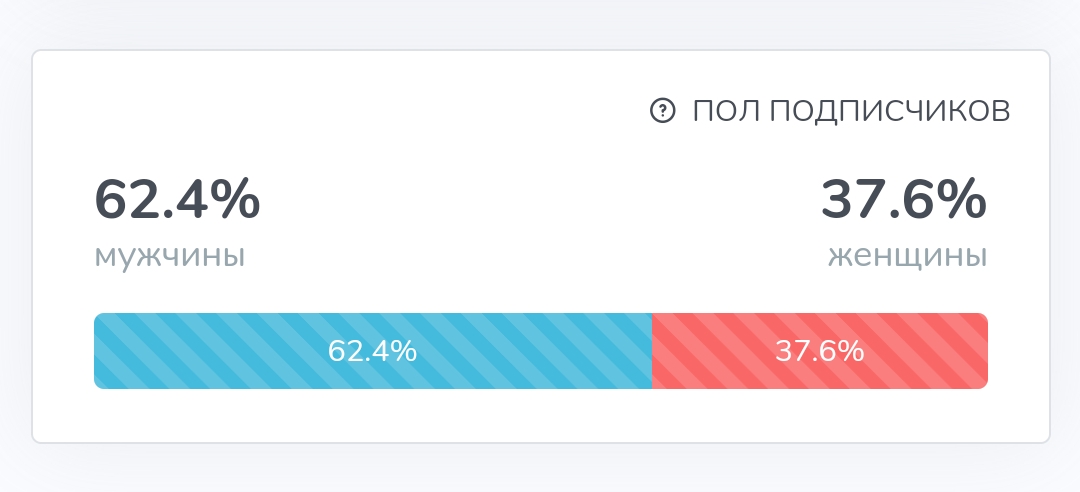1080x492 pixels.
Task: Click the 37.6% text inside red bar
Action: (819, 351)
